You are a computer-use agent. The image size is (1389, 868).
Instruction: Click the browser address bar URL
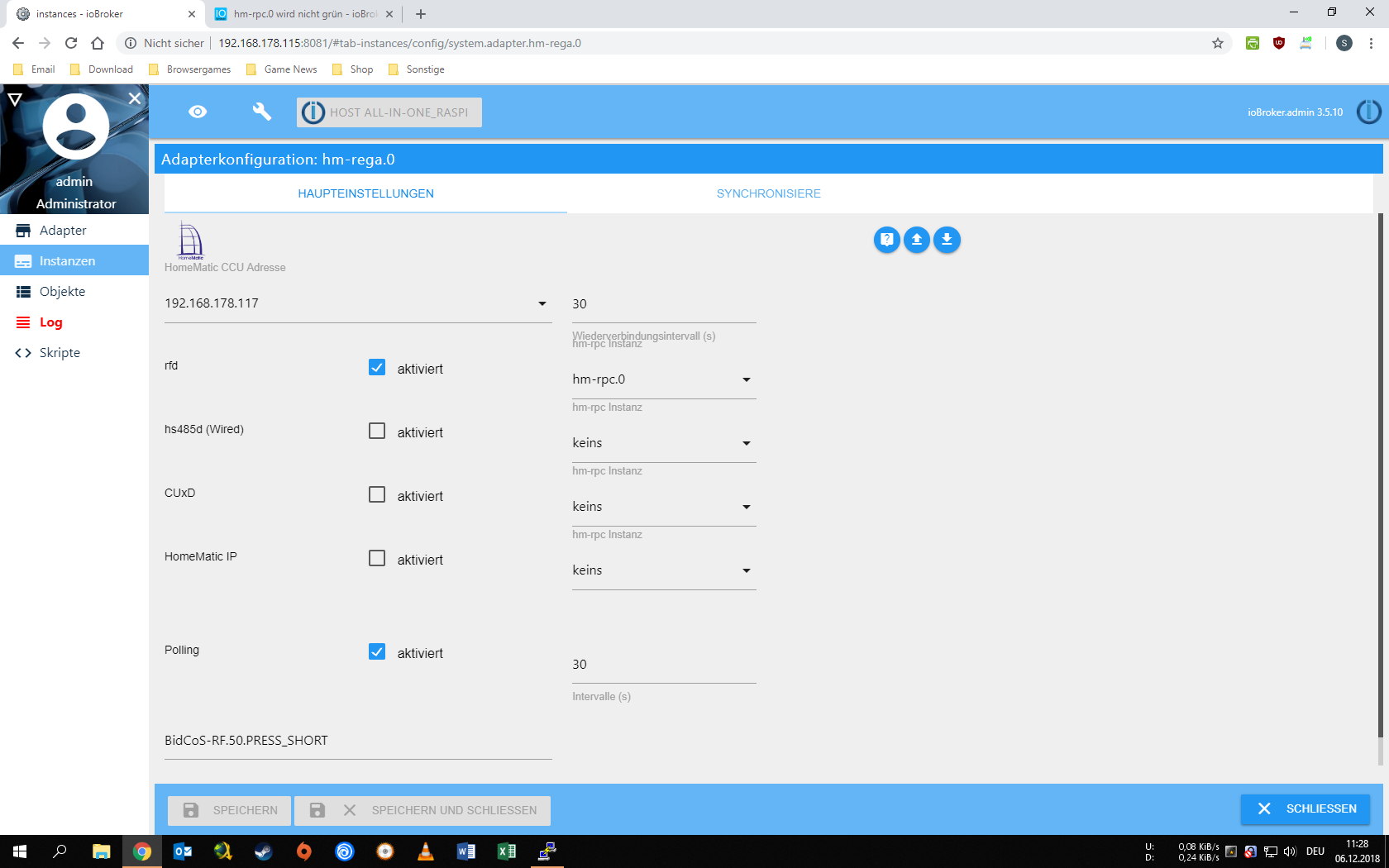pos(399,43)
